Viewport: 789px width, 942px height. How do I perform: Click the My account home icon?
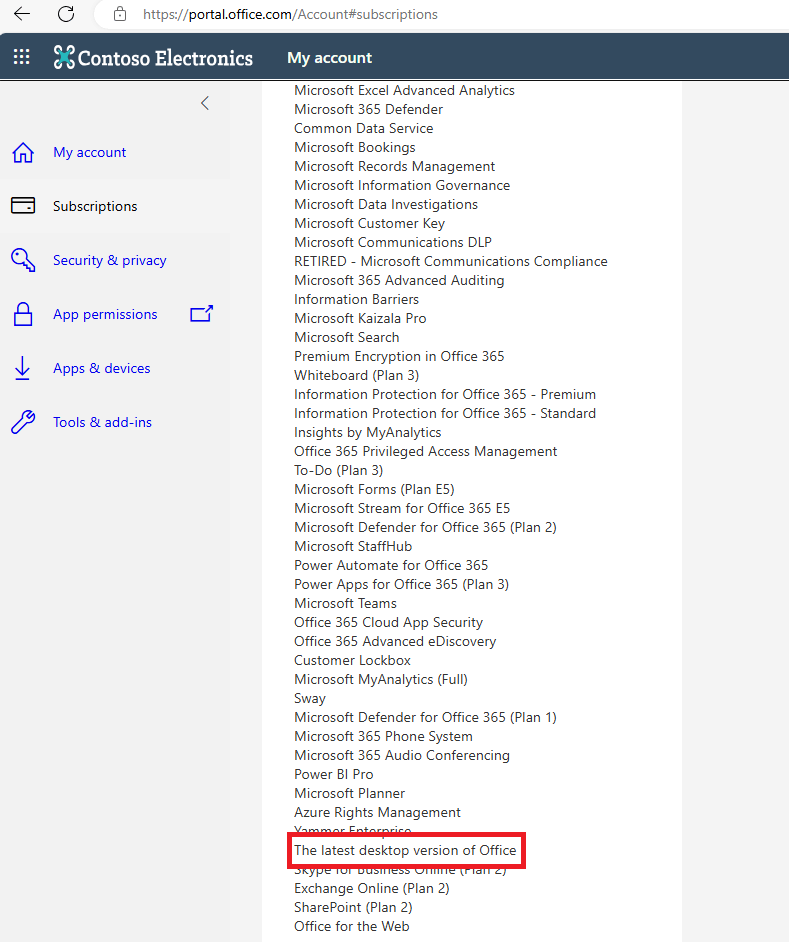23,153
